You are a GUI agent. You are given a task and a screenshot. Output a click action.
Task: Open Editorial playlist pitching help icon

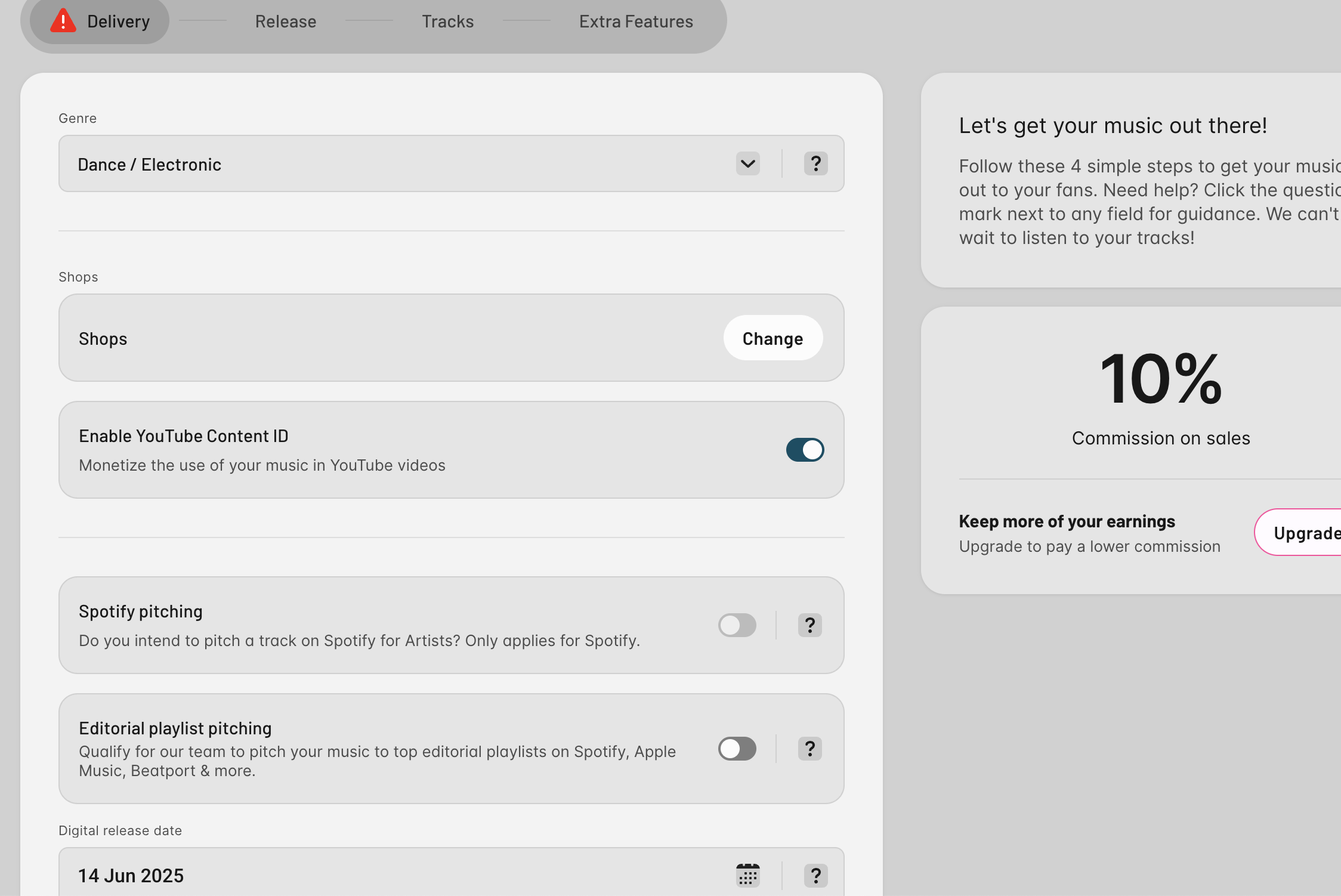(x=809, y=749)
